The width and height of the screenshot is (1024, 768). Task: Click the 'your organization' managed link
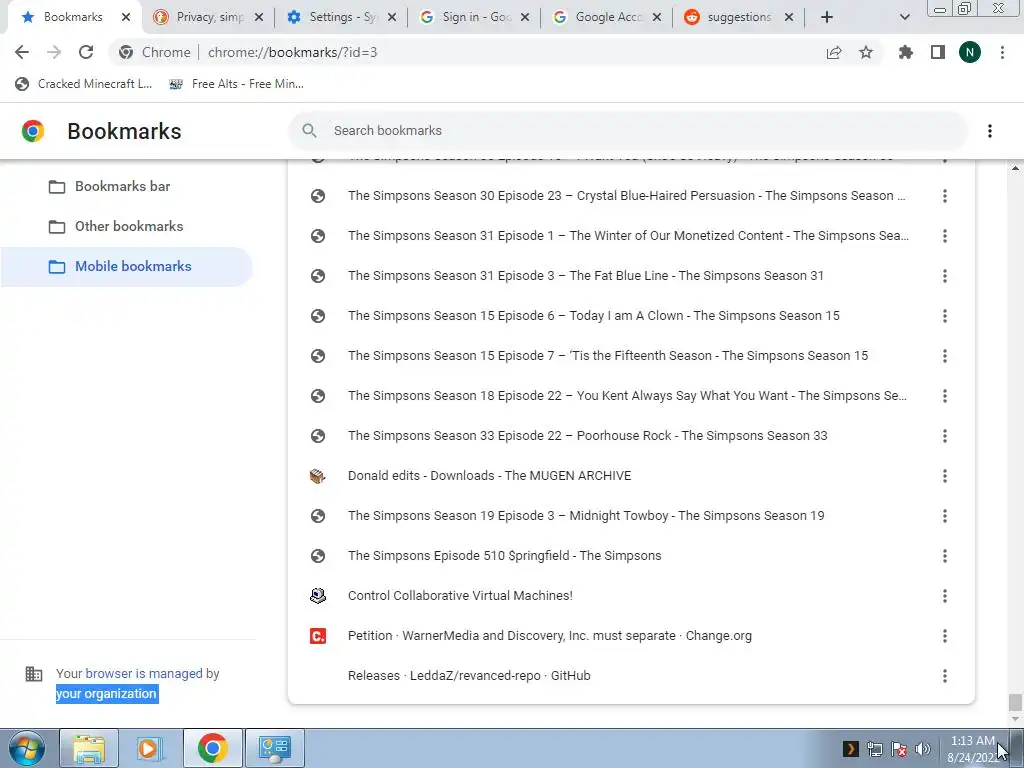[x=106, y=694]
